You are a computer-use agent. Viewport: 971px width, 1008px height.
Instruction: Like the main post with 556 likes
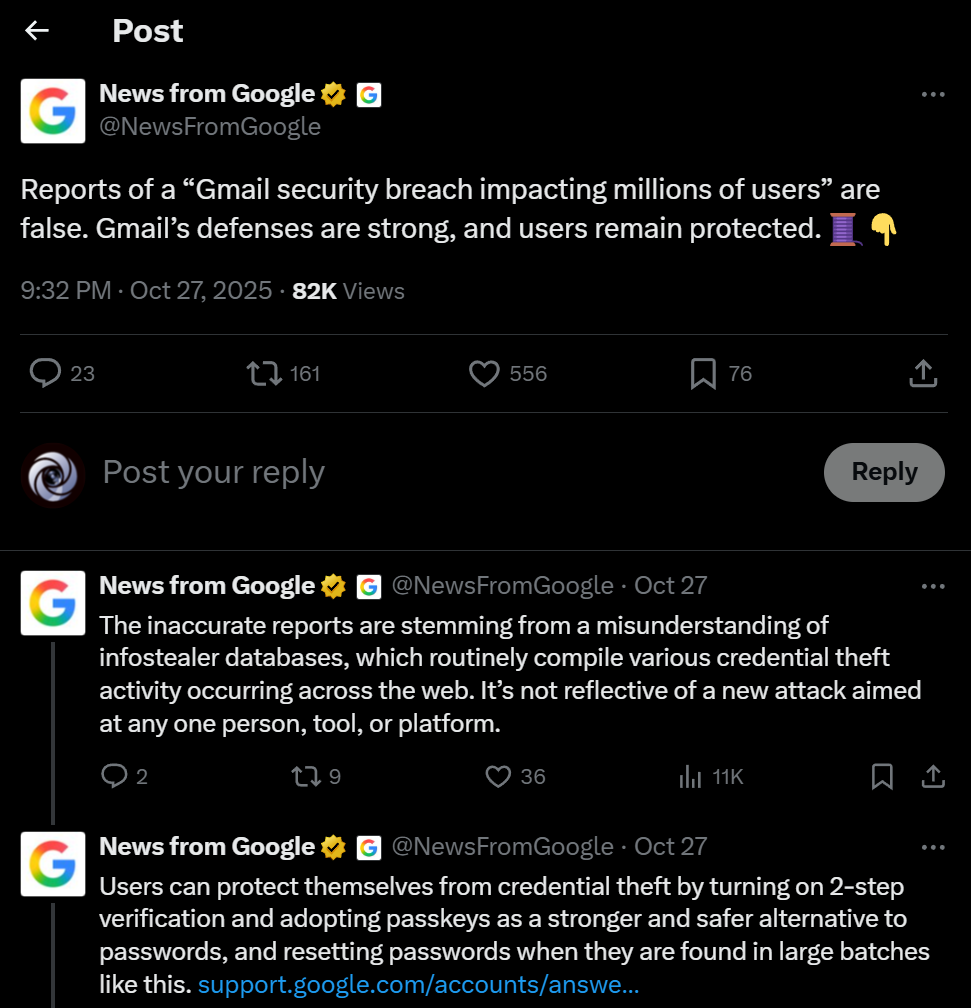point(485,374)
